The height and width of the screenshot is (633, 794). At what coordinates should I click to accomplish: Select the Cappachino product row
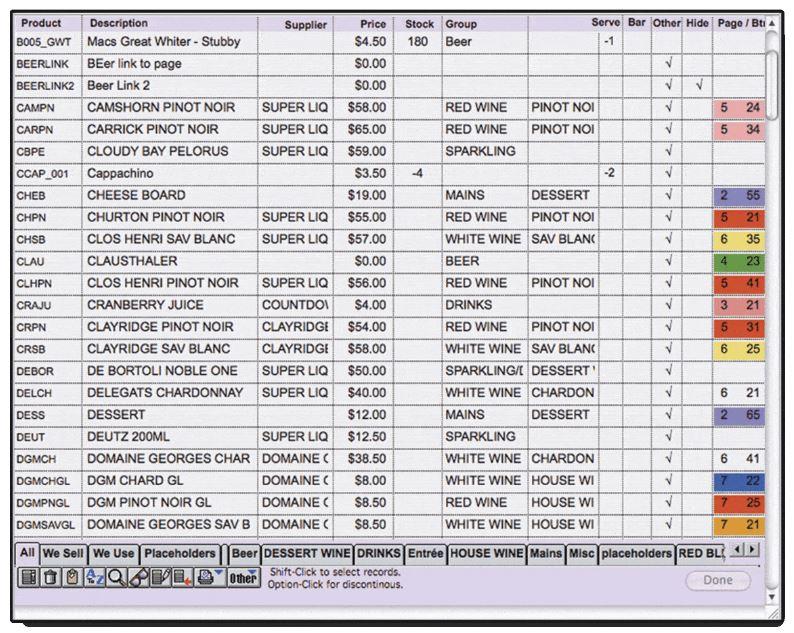click(389, 173)
